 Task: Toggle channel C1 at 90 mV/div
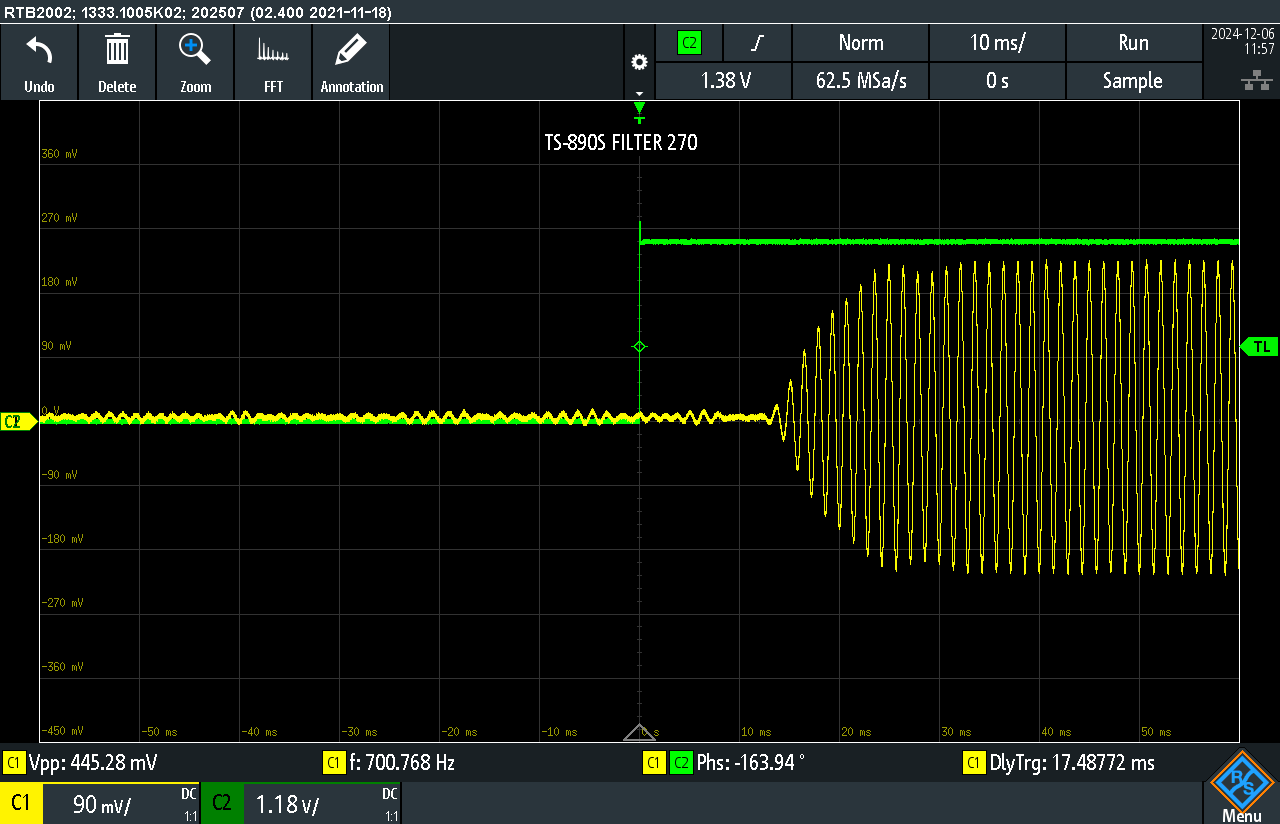[100, 804]
